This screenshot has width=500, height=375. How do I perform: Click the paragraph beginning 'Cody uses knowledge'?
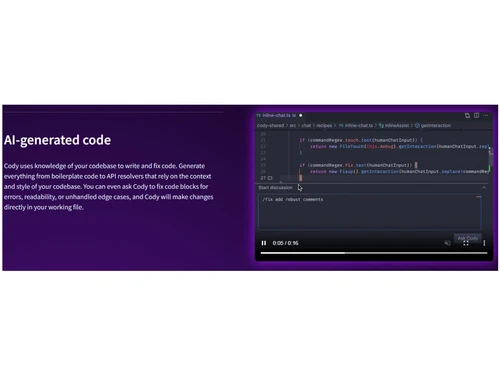[109, 186]
